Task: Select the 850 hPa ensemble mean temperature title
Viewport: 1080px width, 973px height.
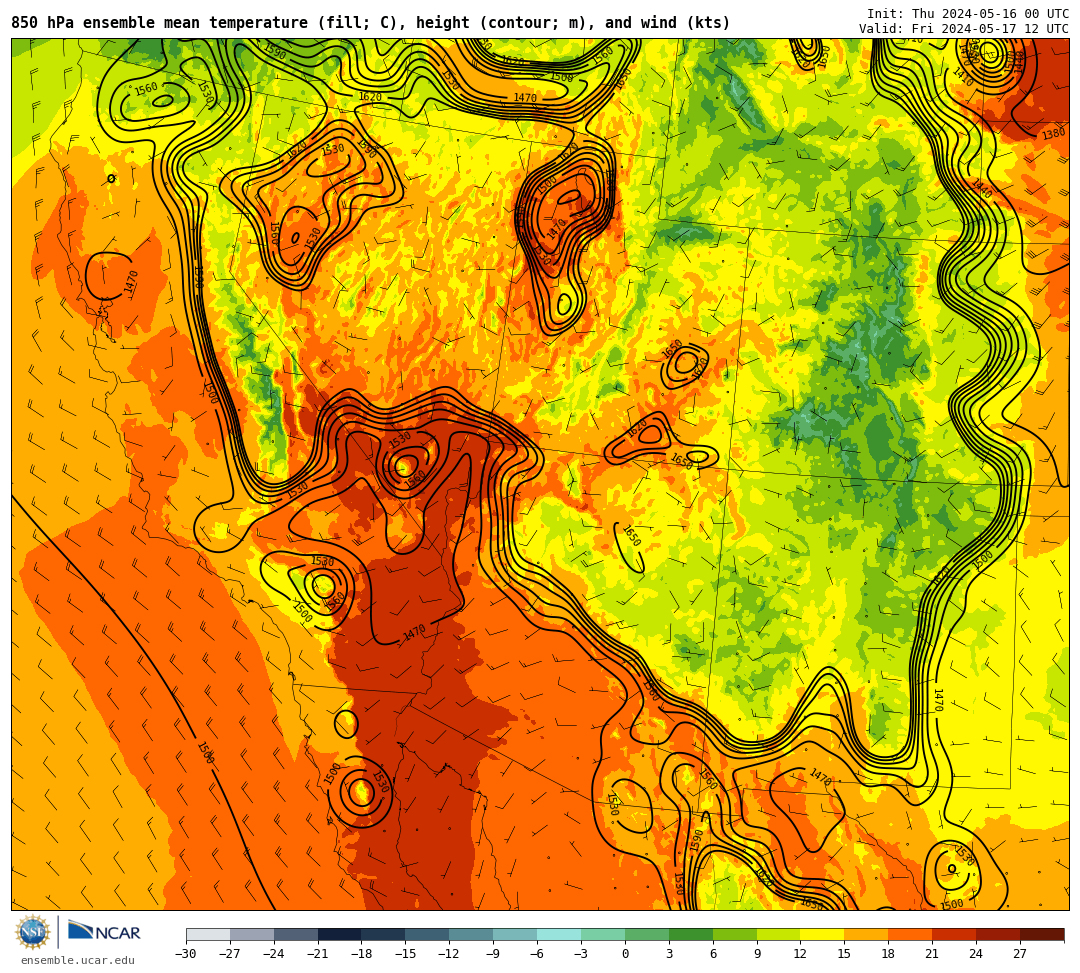Action: click(371, 23)
